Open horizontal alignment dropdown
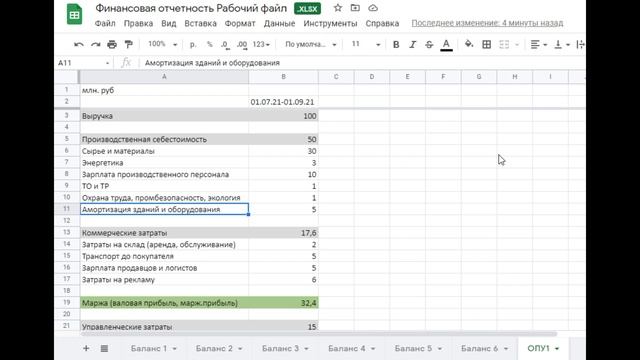 pos(539,44)
